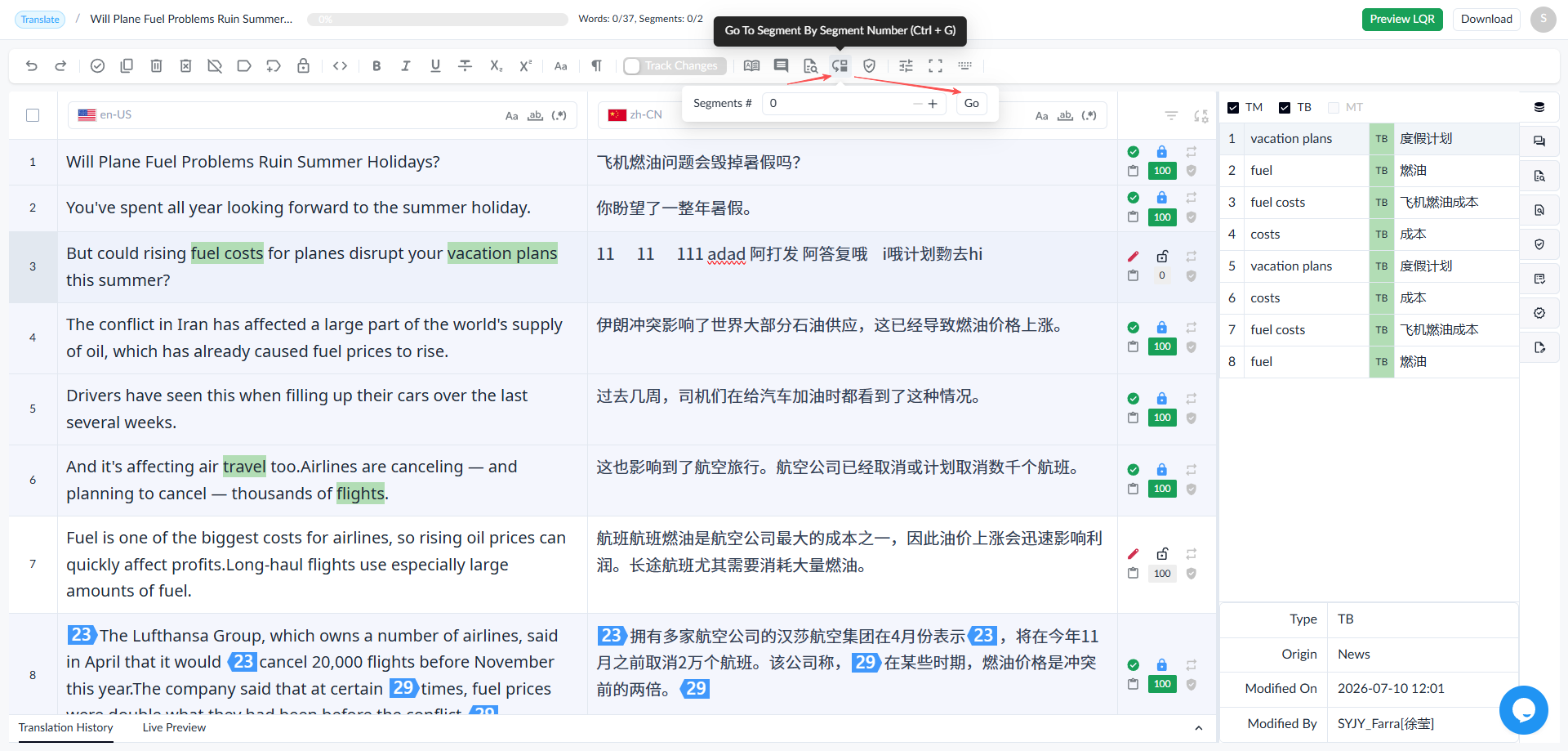1568x751 pixels.
Task: Apply underline formatting
Action: coord(435,66)
